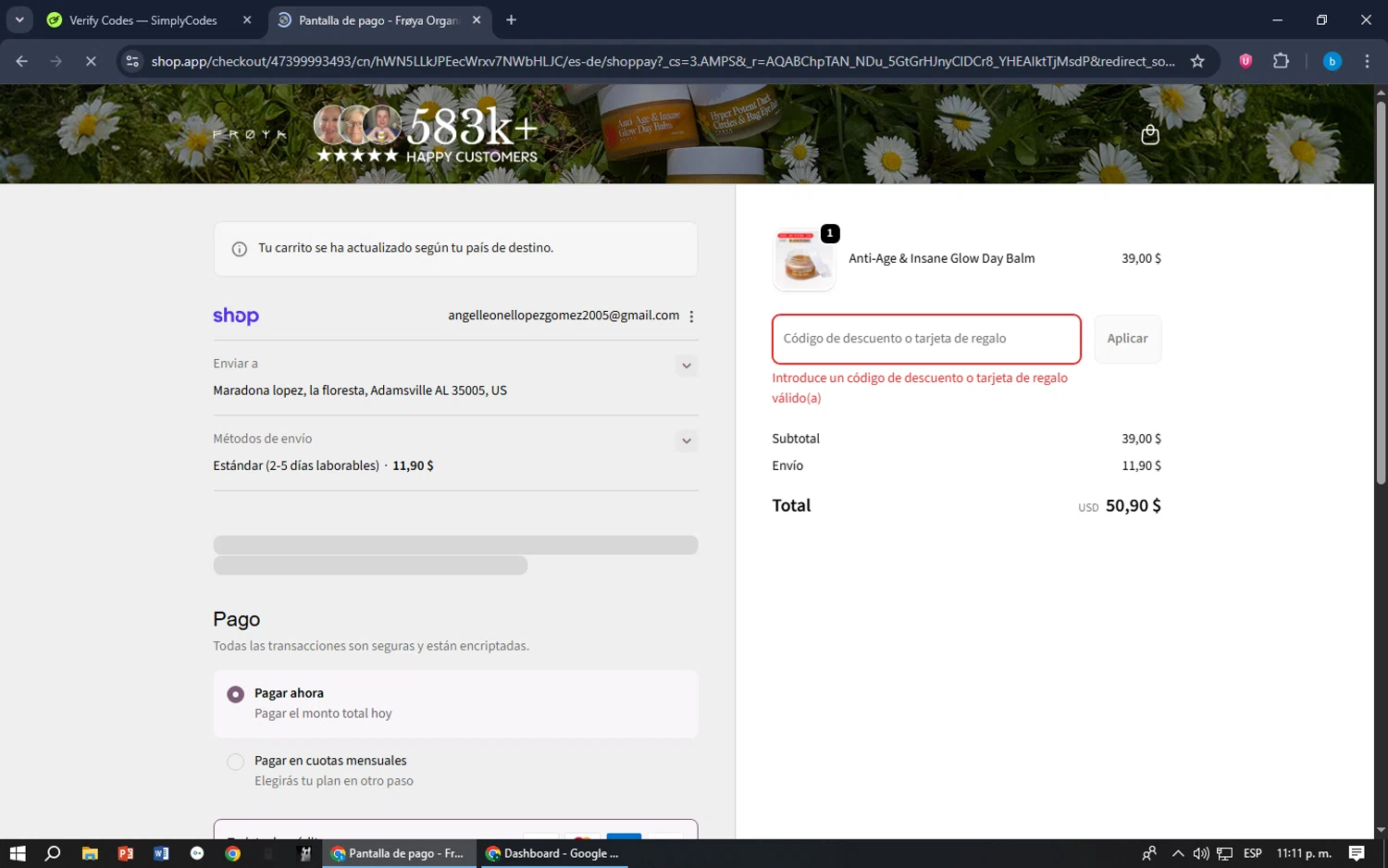
Task: Expand the Enviar a section
Action: pos(687,366)
